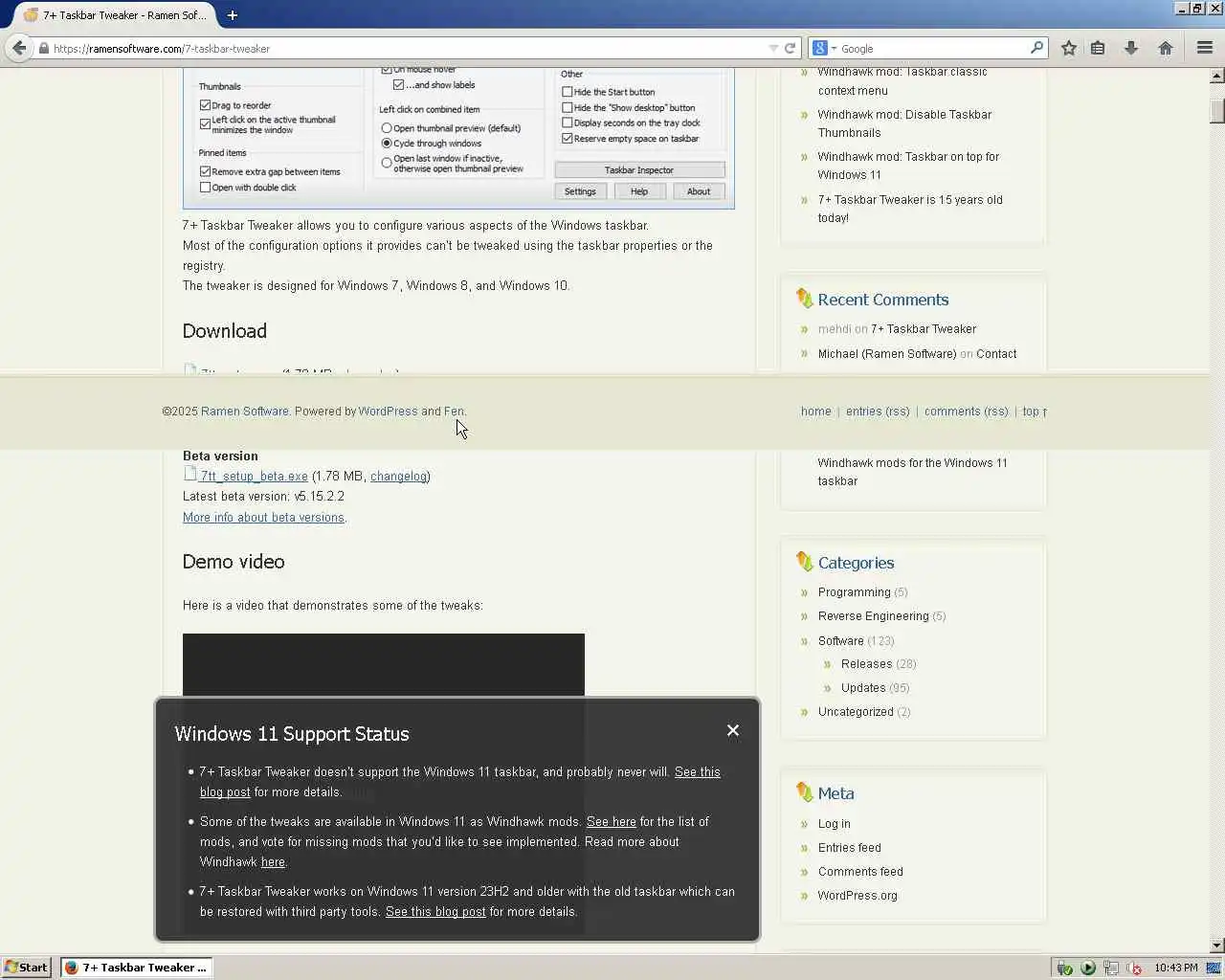Click the Safely Remove Hardware tray icon

tap(1064, 968)
